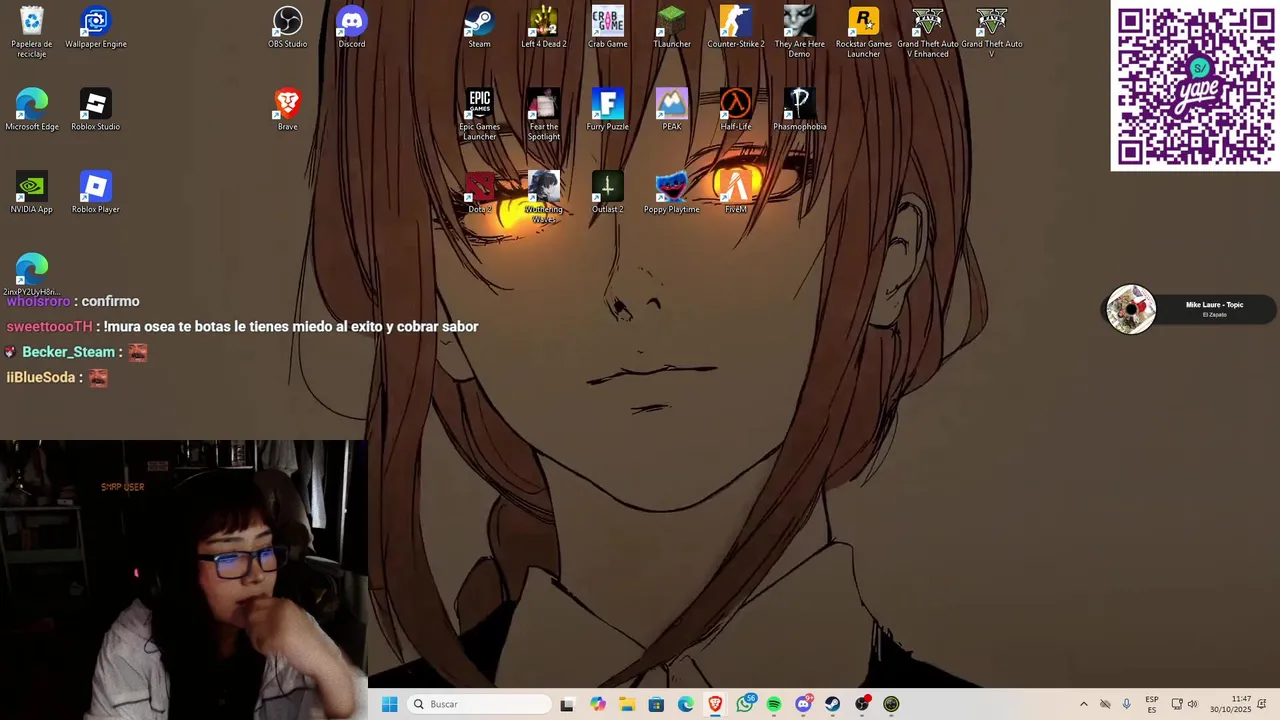Select the PEAK game icon
1280x720 pixels.
click(672, 110)
